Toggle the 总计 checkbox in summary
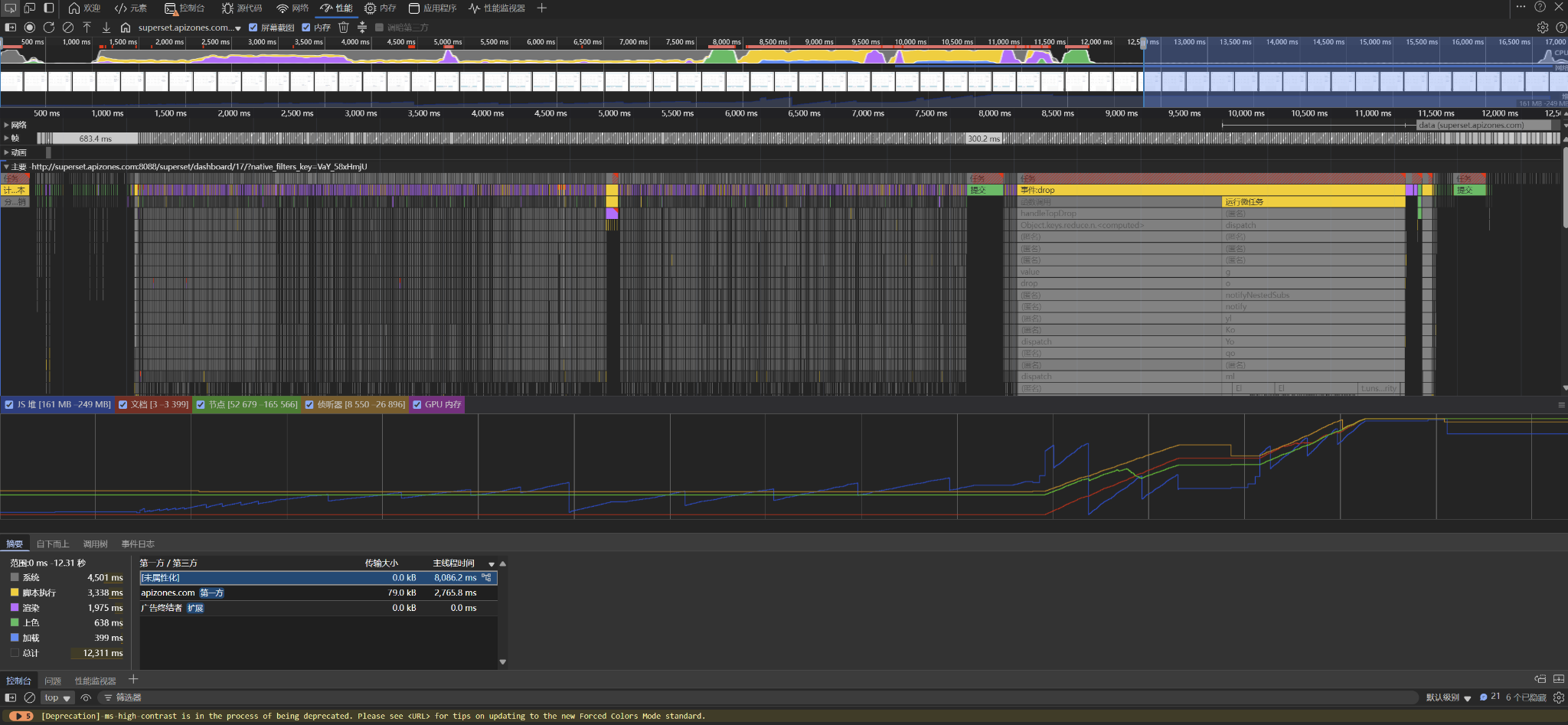1568x725 pixels. point(15,653)
